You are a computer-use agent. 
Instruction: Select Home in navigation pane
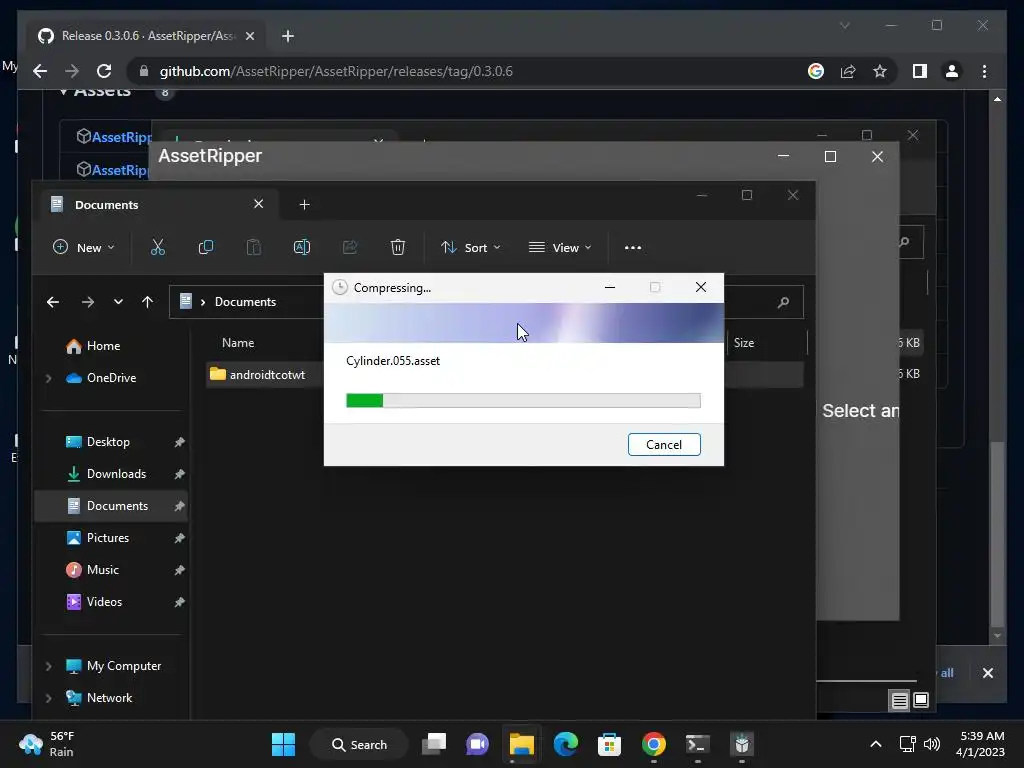pyautogui.click(x=103, y=345)
